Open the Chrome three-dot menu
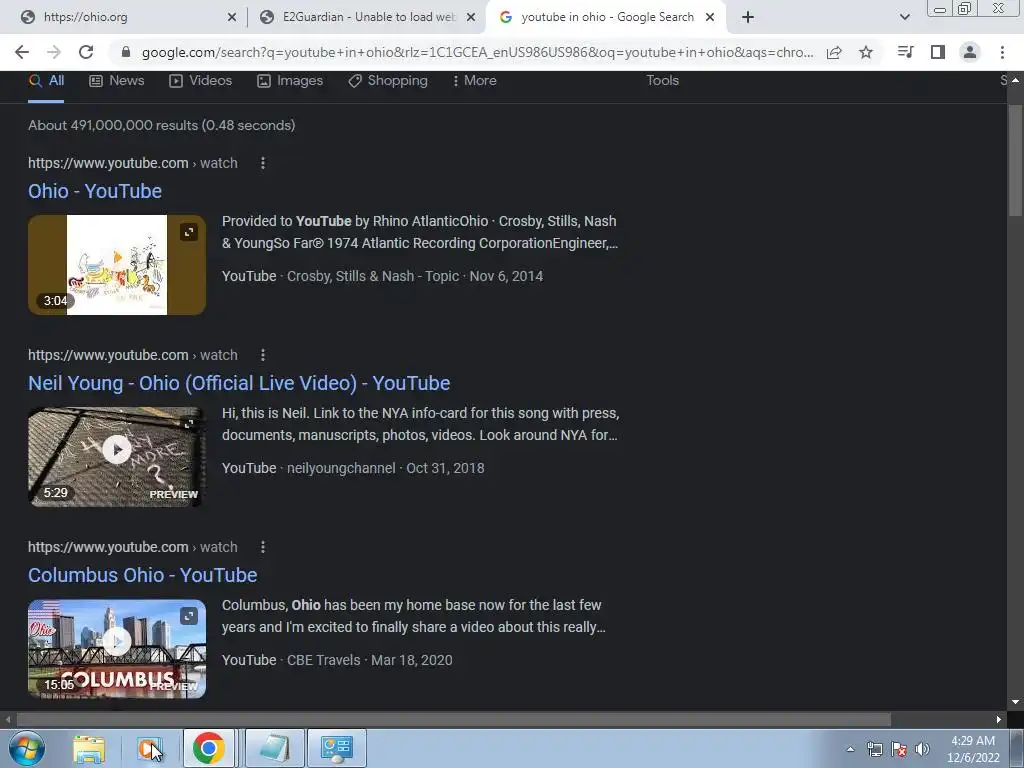1024x768 pixels. pyautogui.click(x=1002, y=52)
